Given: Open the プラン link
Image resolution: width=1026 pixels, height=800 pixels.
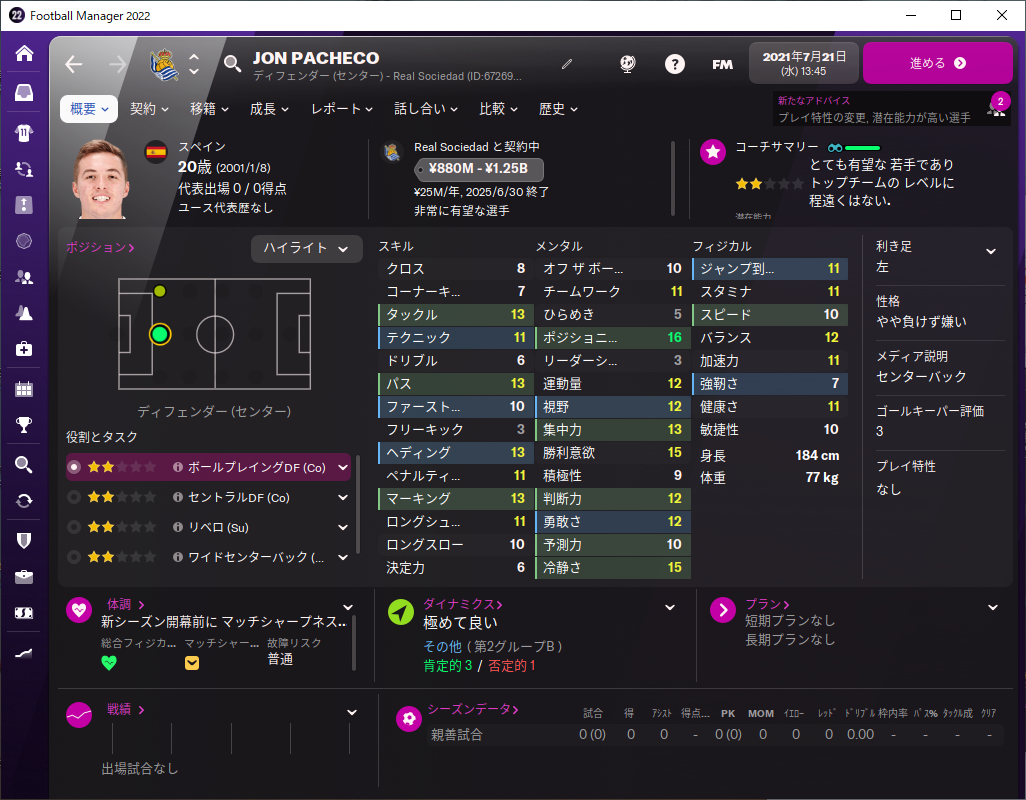Looking at the screenshot, I should point(768,604).
